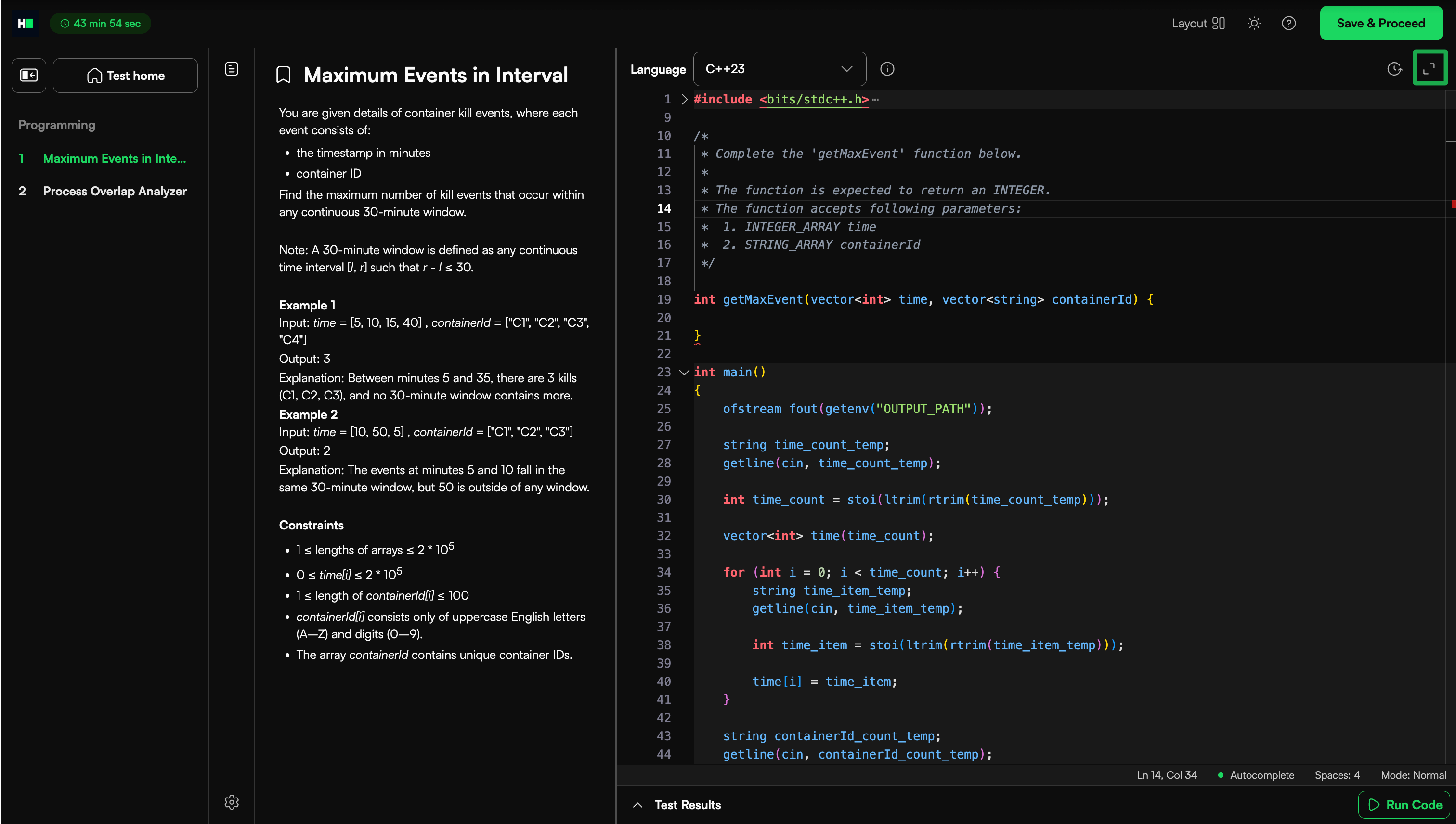1456x824 pixels.
Task: Switch editor Mode: Normal setting
Action: click(x=1413, y=775)
